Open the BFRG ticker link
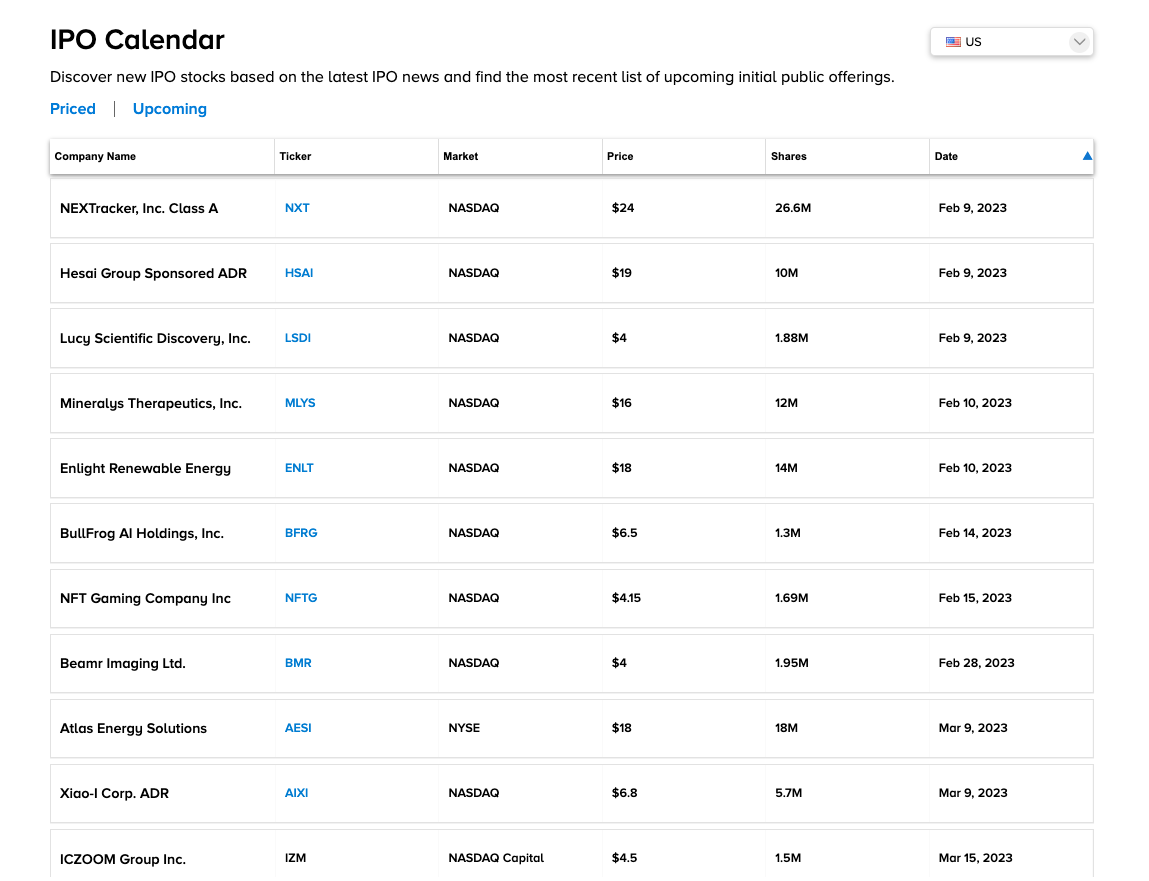Viewport: 1149px width, 881px height. [x=301, y=534]
